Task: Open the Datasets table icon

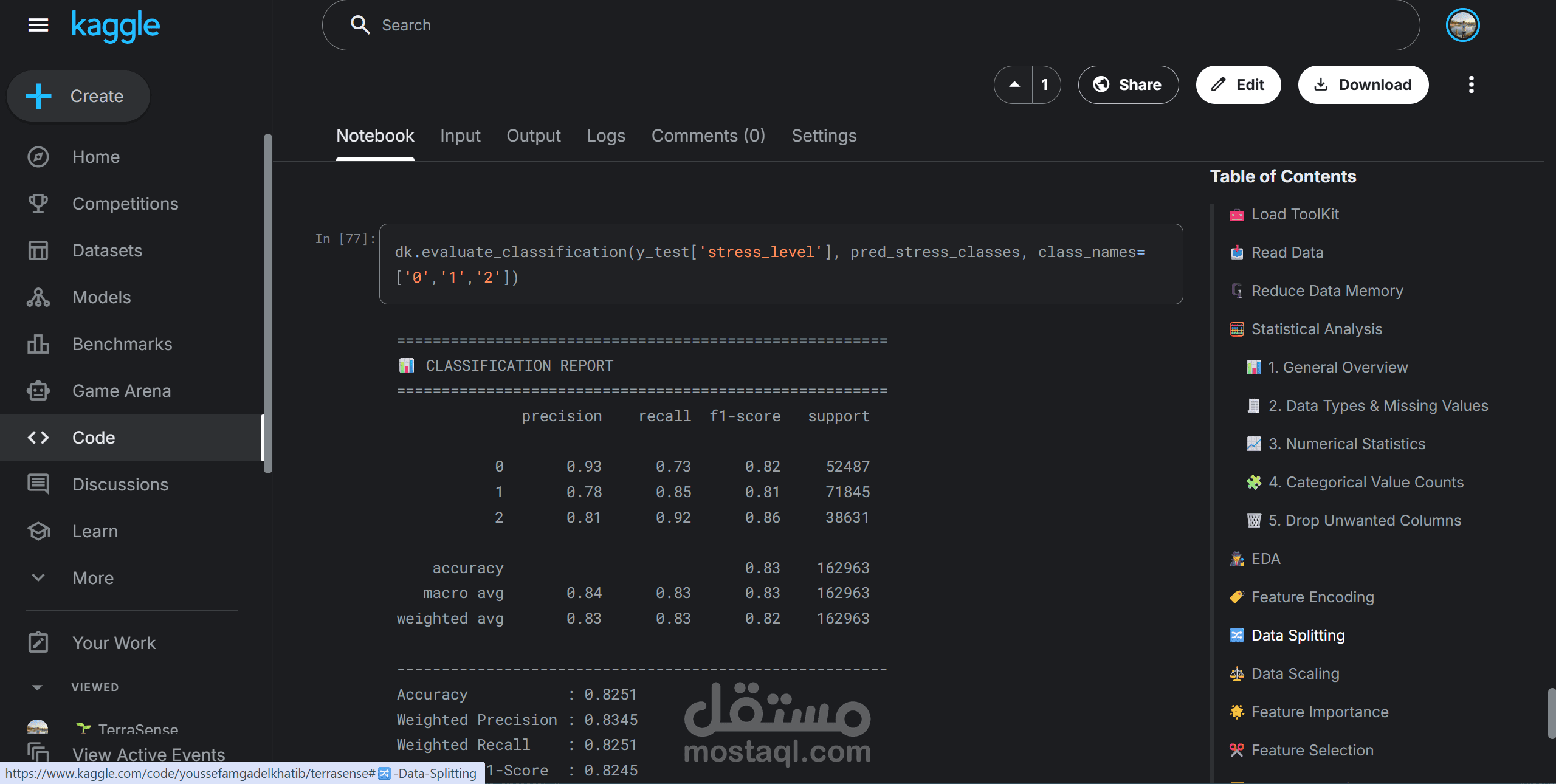Action: pos(38,250)
